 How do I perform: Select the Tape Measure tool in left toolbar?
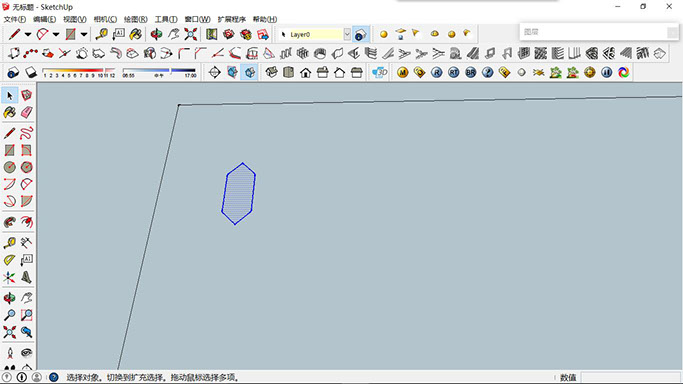[10, 243]
